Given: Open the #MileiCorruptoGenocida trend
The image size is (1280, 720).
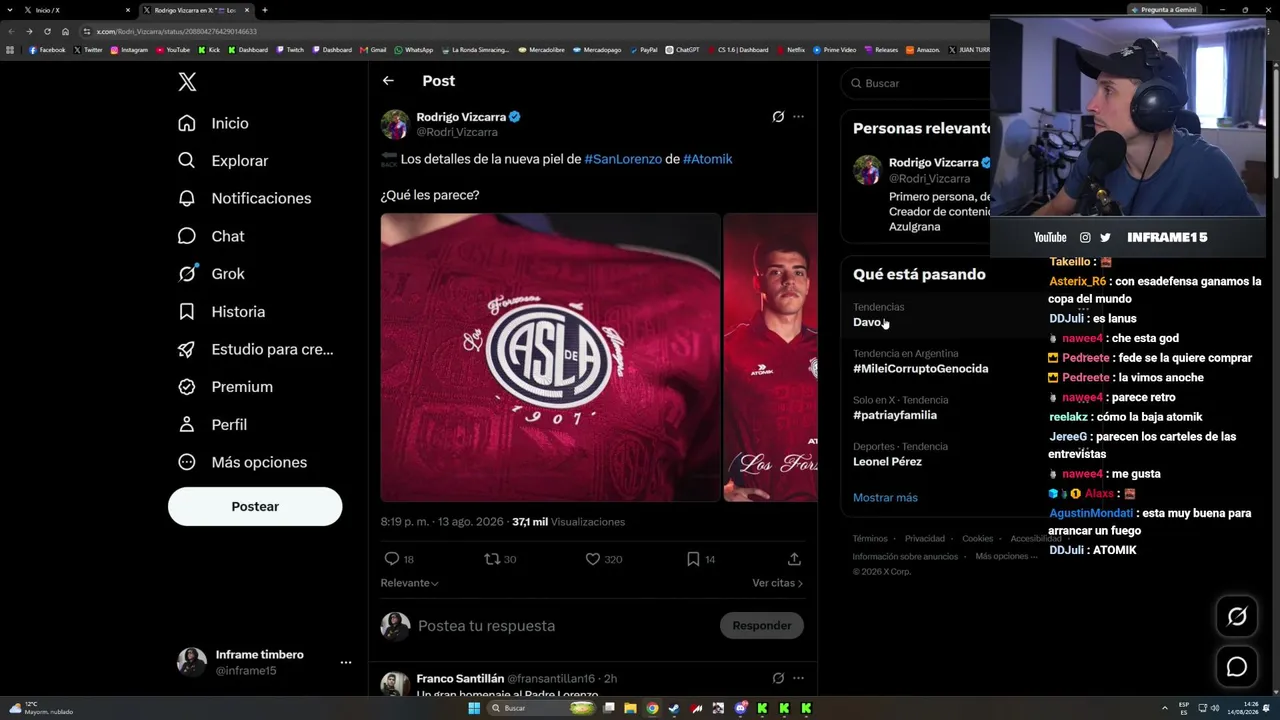Looking at the screenshot, I should (920, 369).
